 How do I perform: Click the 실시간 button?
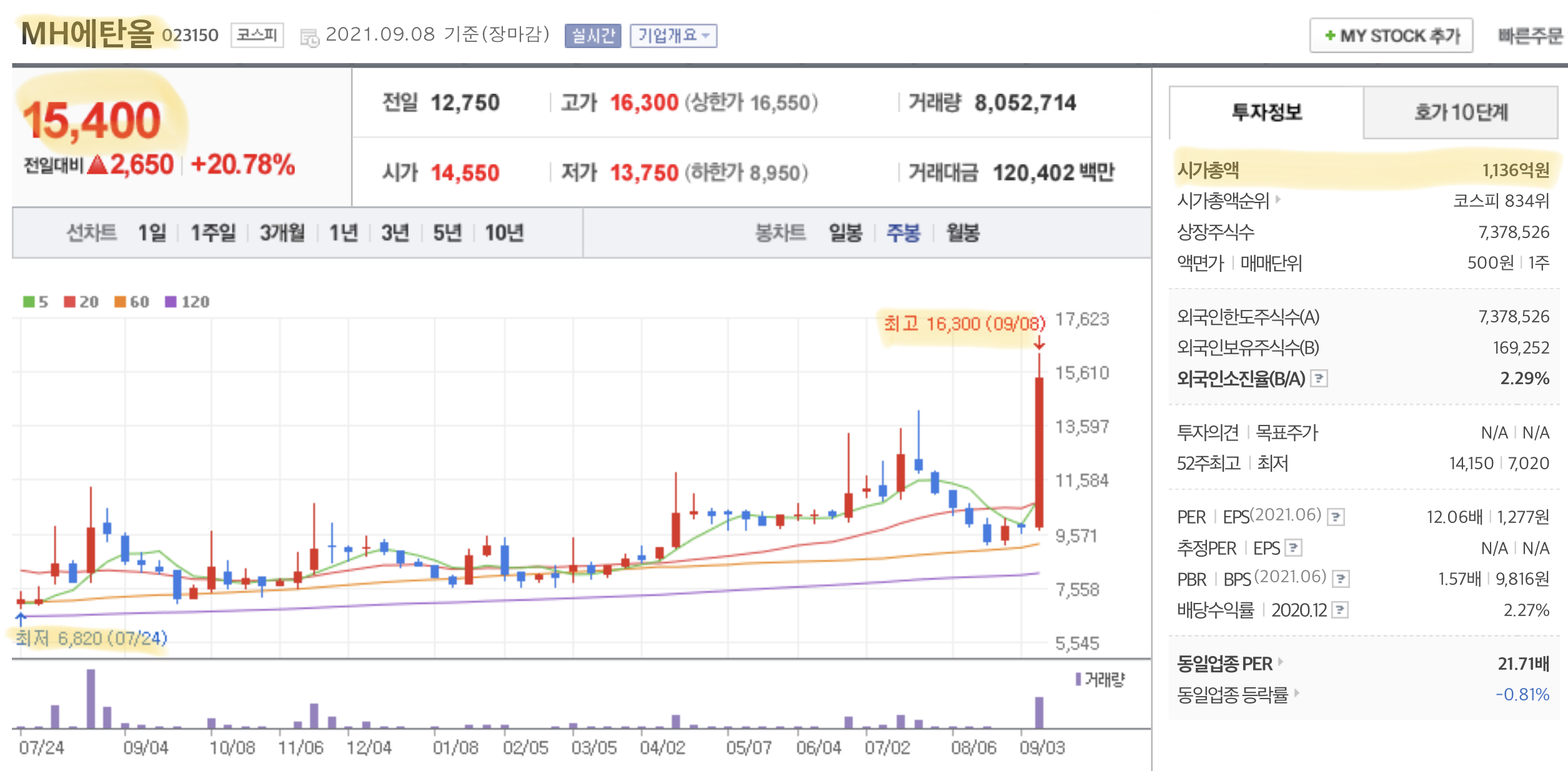pyautogui.click(x=593, y=36)
